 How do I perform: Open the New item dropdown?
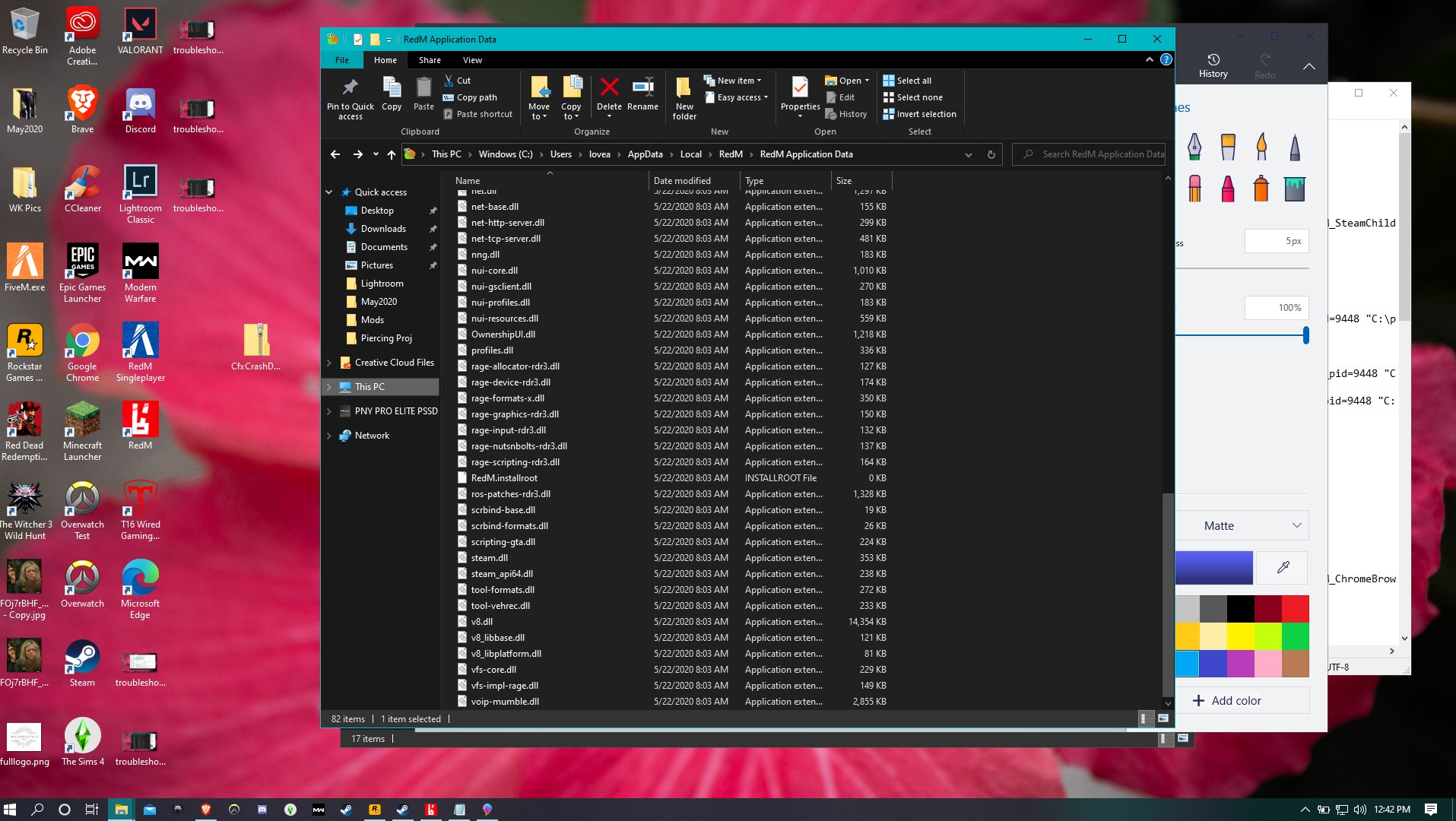click(733, 81)
